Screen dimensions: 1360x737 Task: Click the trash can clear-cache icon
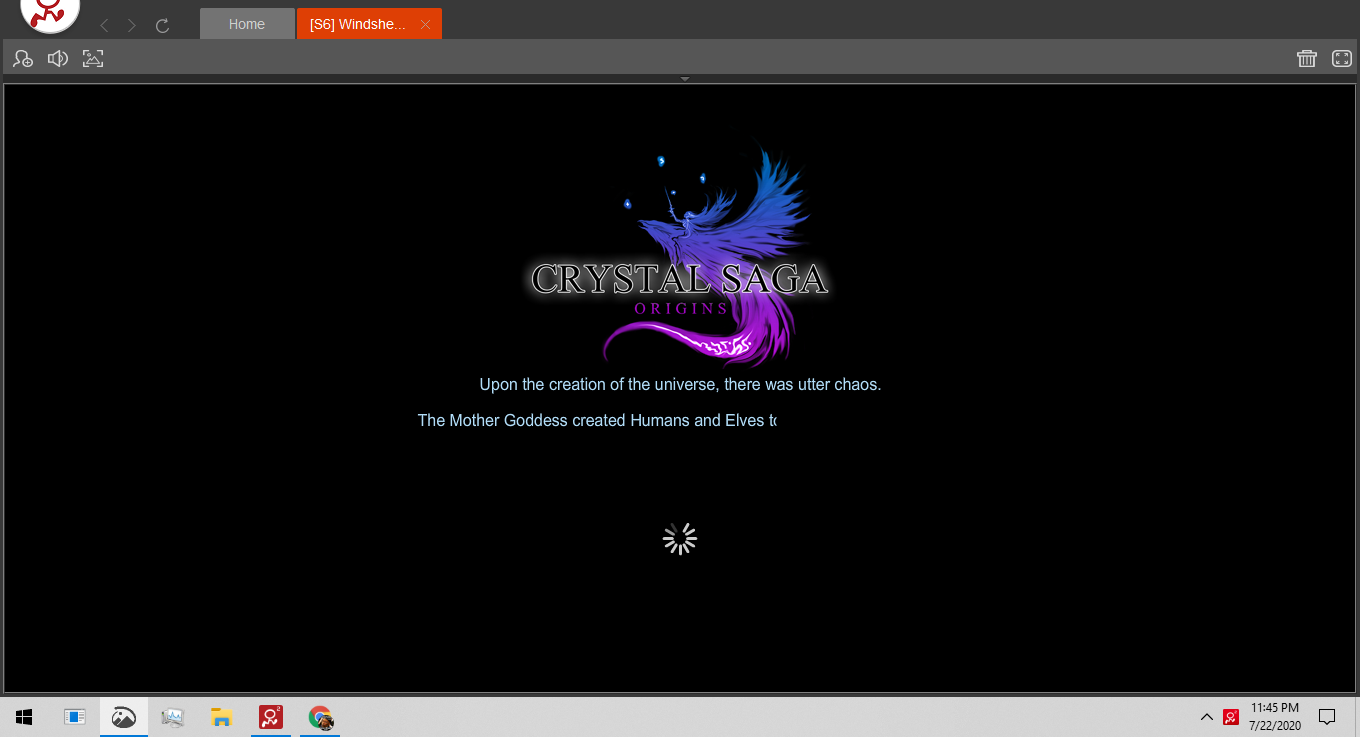point(1306,59)
